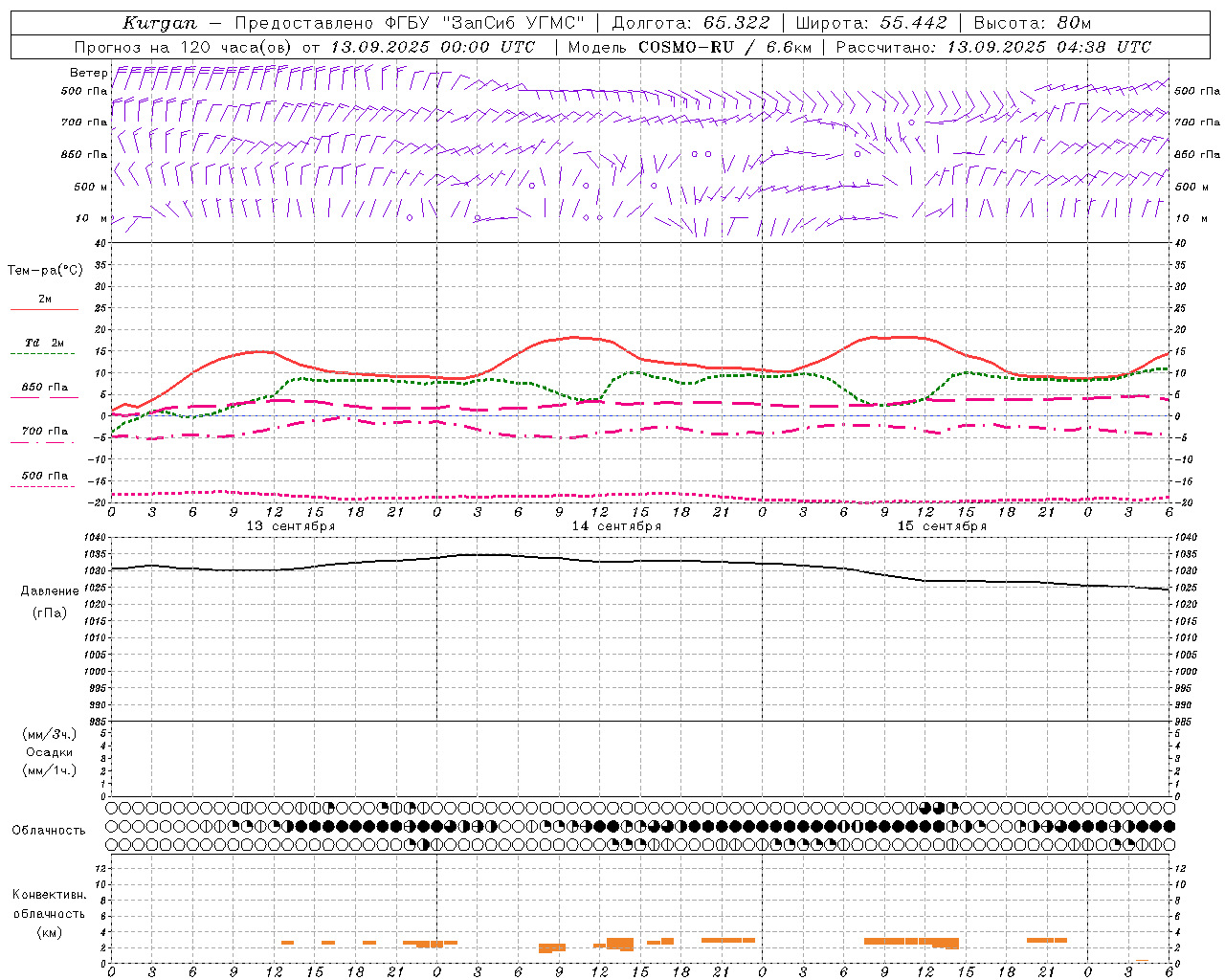Click the Осадки precipitation label
Screen dimensions: 1225x980
pos(49,752)
